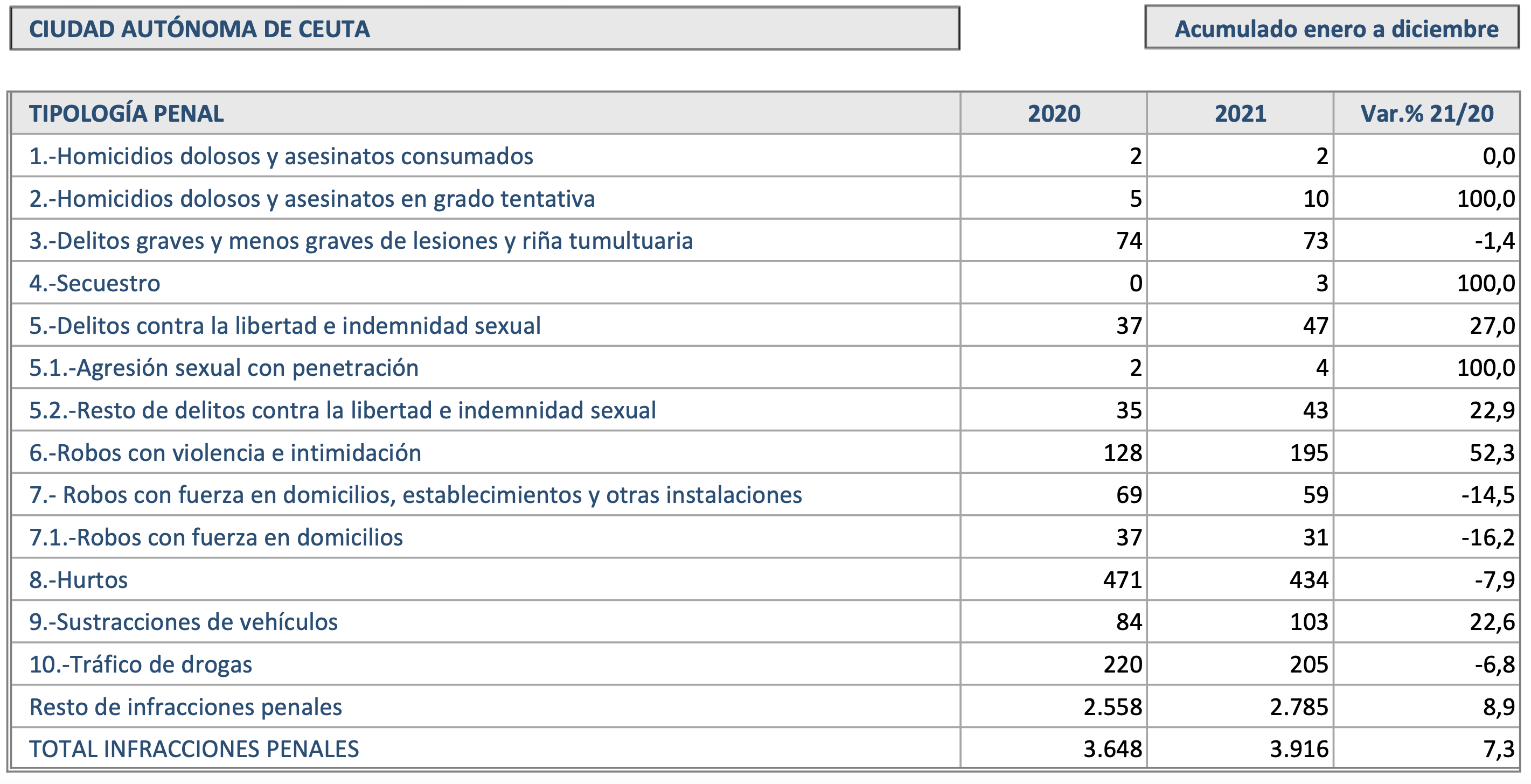Viewport: 1531px width, 784px height.
Task: Click the variation -16,2 for Robos en domicilios
Action: (x=1488, y=537)
